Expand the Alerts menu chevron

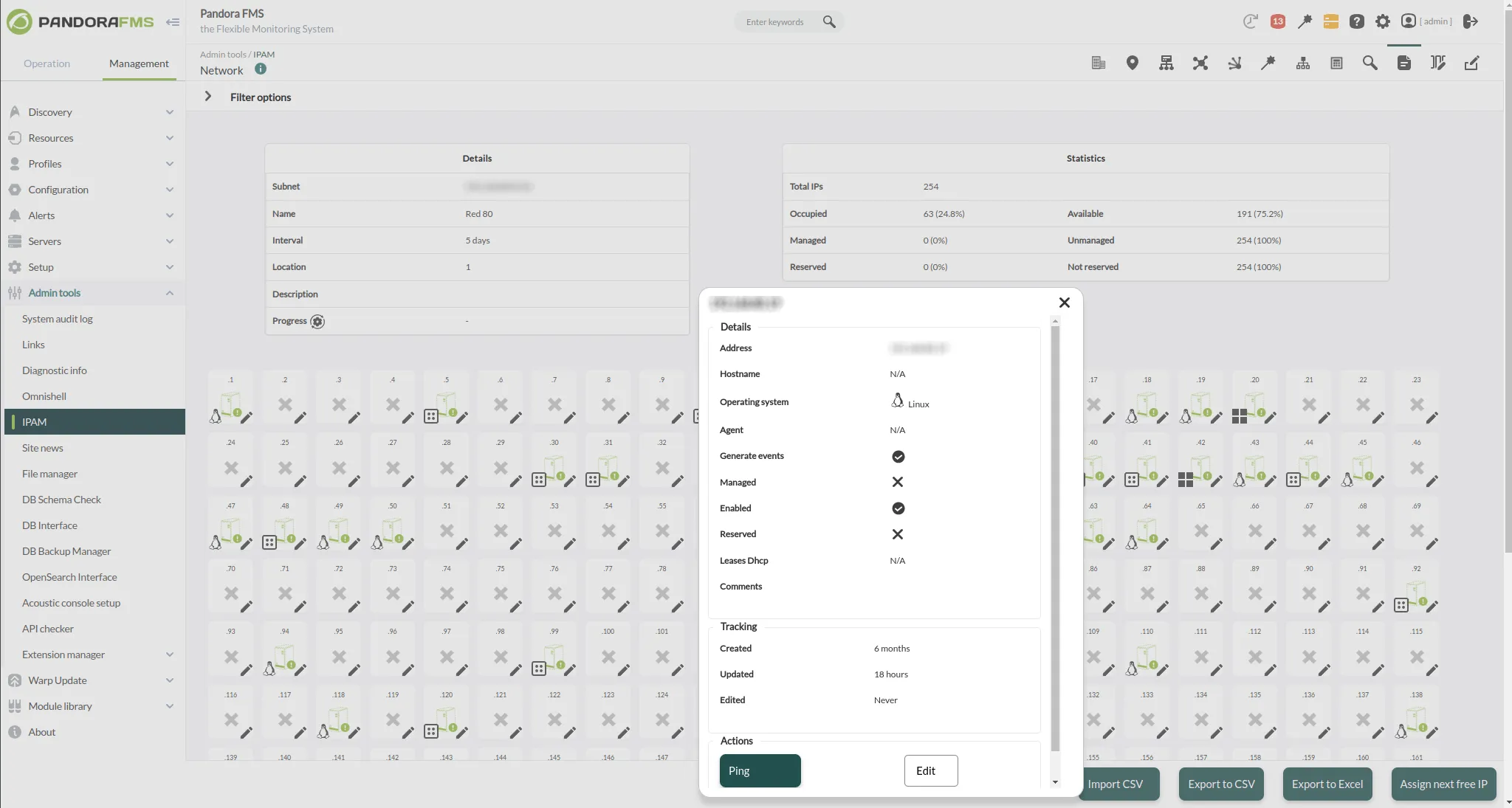point(170,215)
